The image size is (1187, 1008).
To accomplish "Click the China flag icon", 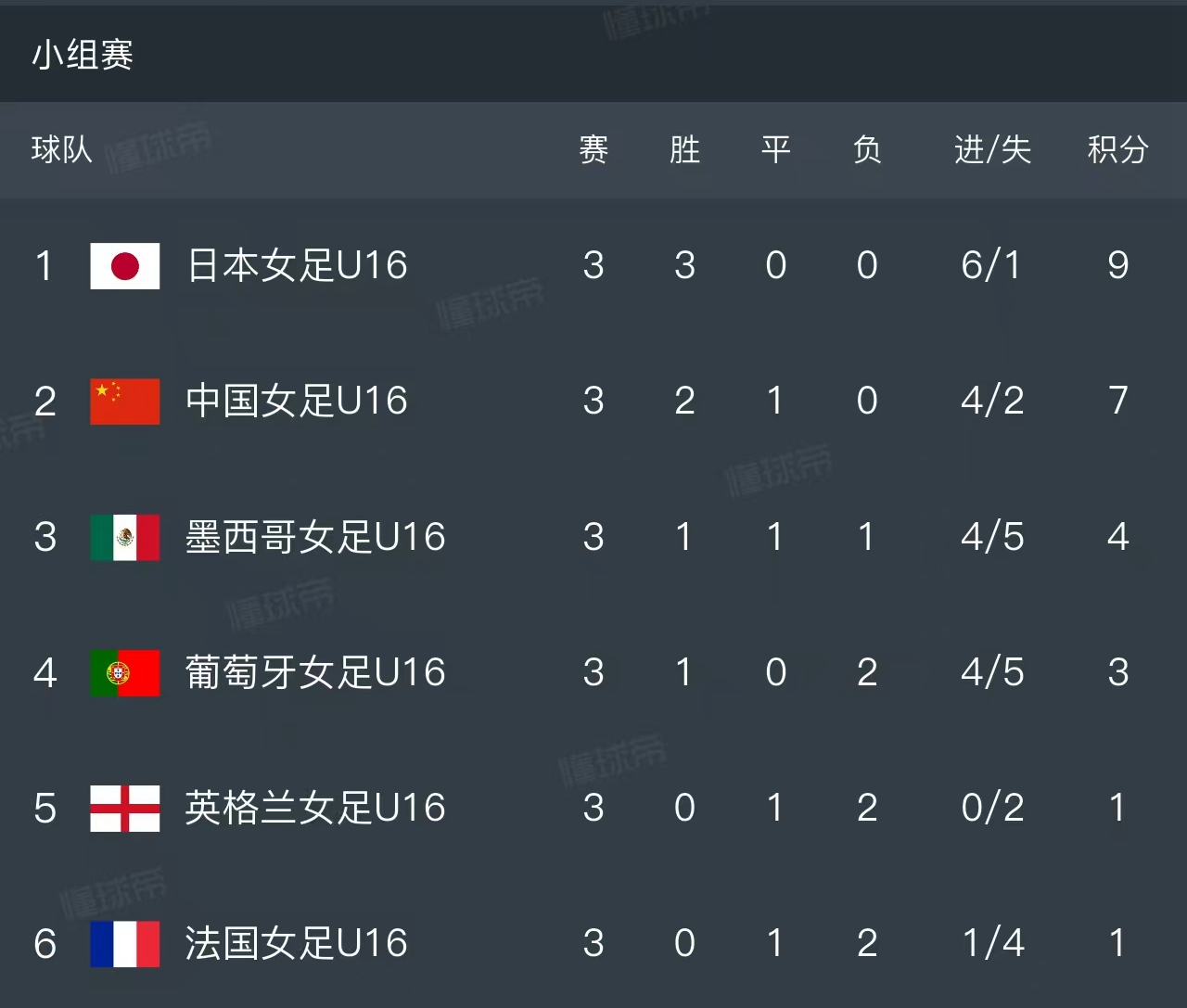I will click(124, 402).
